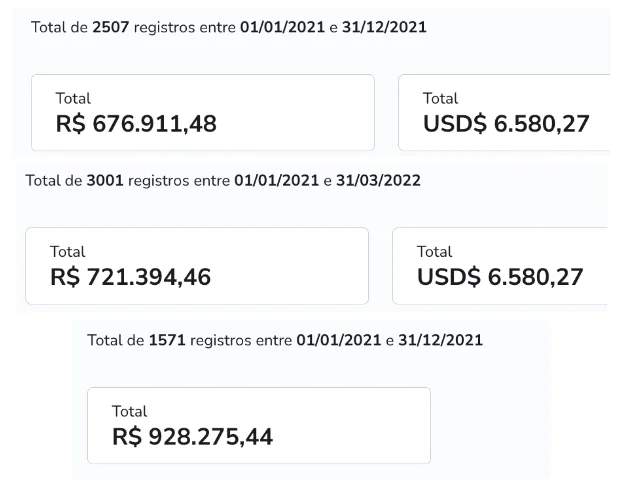Click 01/01/2021 in the 3001 registros line
Screen dimensions: 624x494
(274, 181)
